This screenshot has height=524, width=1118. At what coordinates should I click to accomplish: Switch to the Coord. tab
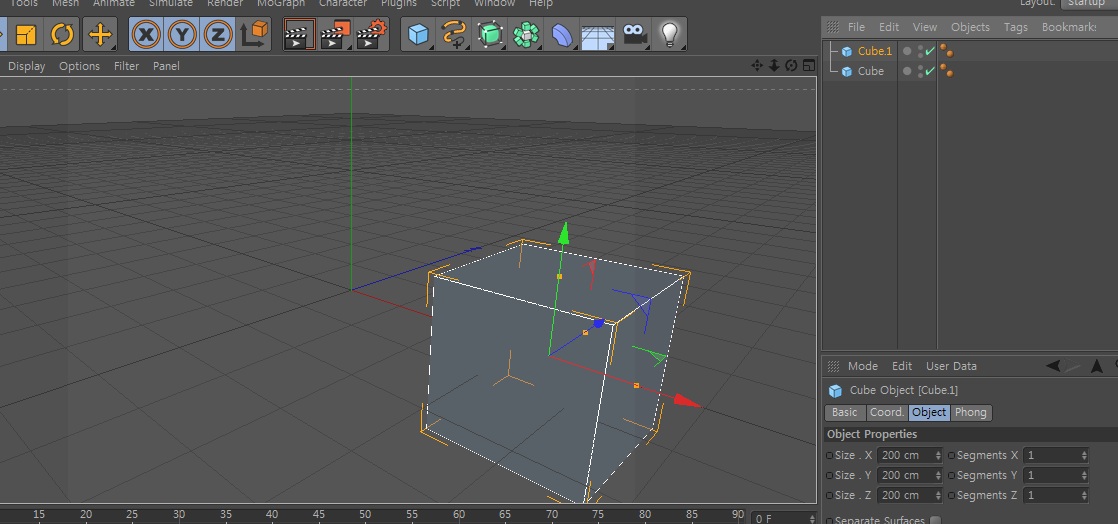click(x=886, y=412)
